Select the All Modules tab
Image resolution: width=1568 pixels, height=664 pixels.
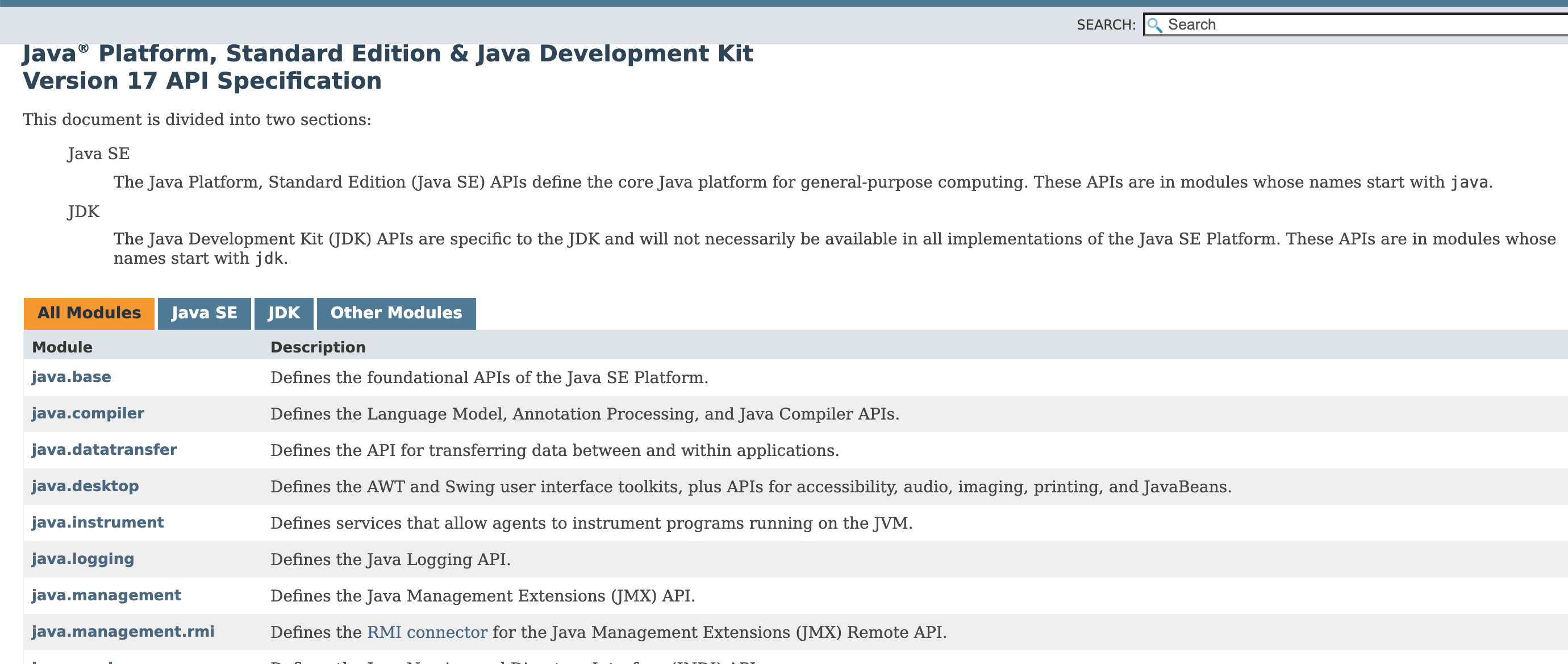click(x=89, y=313)
